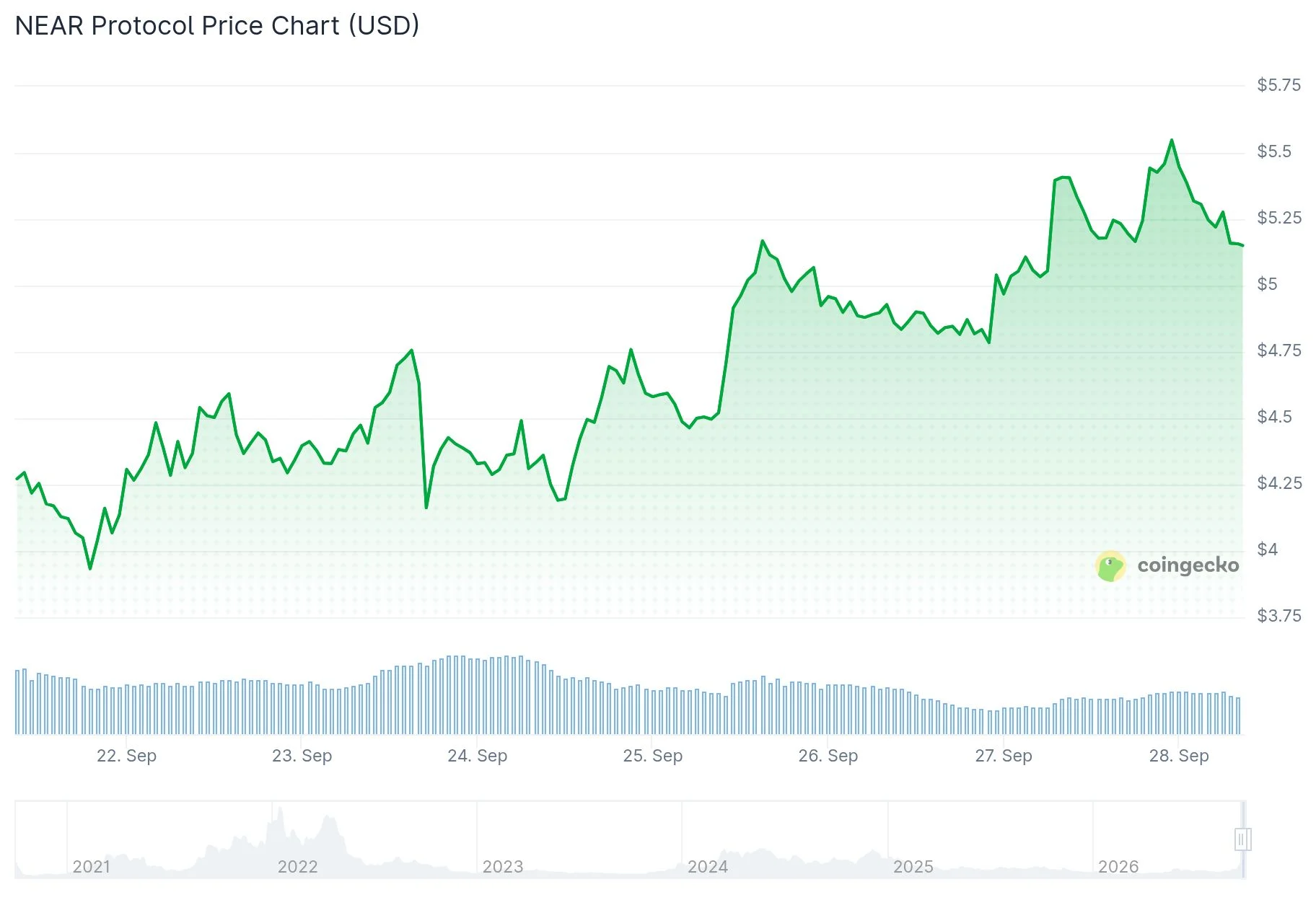Image resolution: width=1316 pixels, height=900 pixels.
Task: Click the 2023 label in the navigator timeline
Action: [x=503, y=866]
